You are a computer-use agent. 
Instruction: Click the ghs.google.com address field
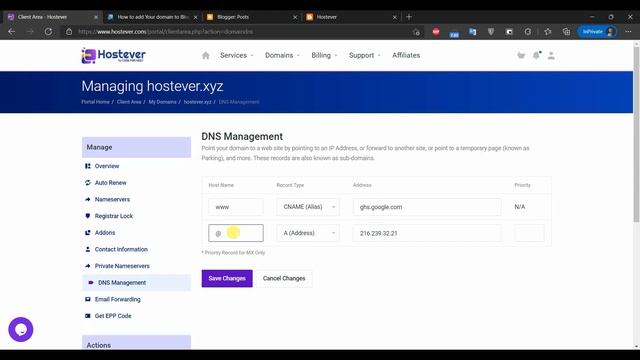[x=427, y=207]
